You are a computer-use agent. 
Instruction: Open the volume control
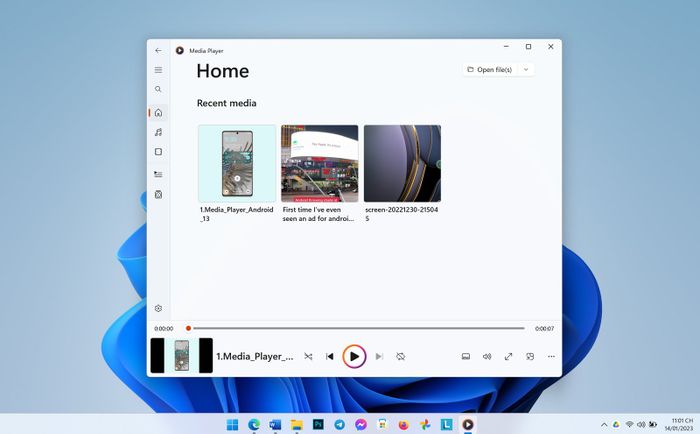click(487, 356)
